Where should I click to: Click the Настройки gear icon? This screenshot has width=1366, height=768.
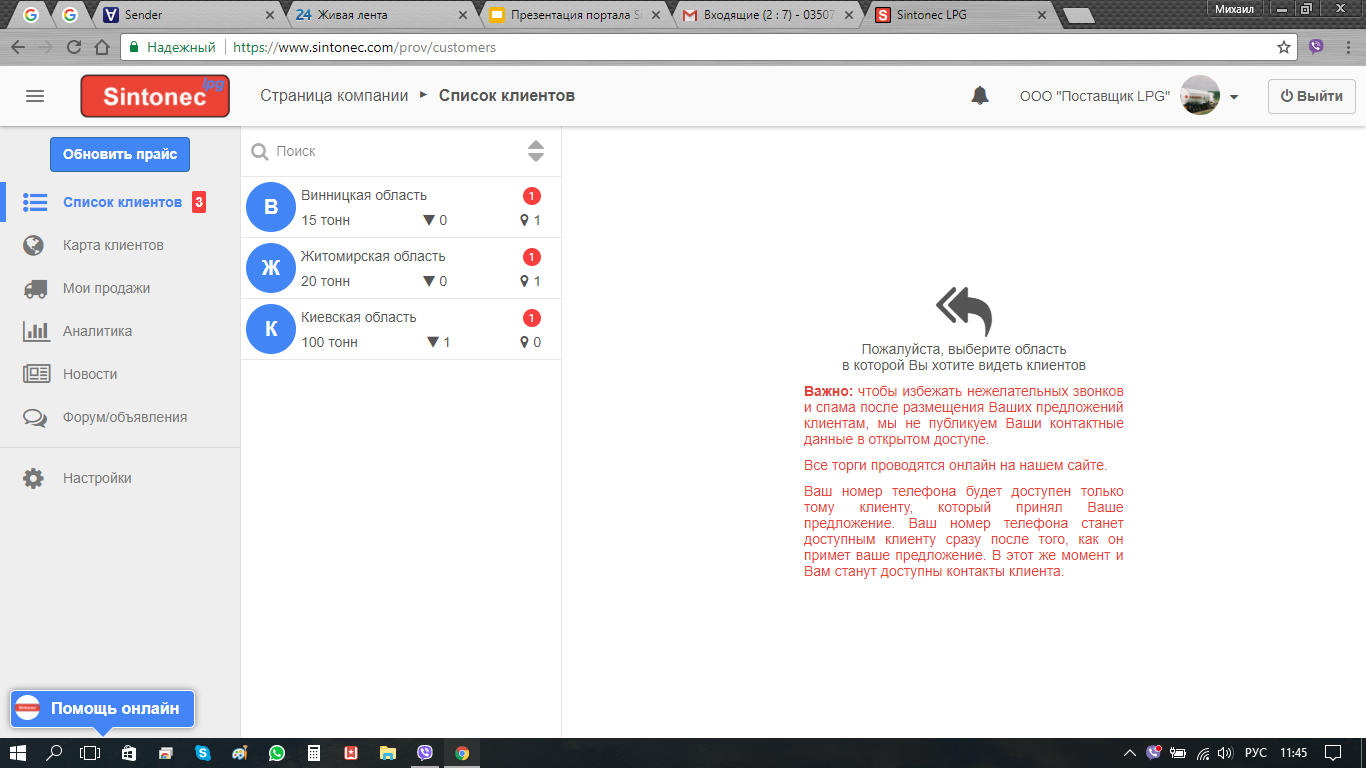(x=34, y=478)
